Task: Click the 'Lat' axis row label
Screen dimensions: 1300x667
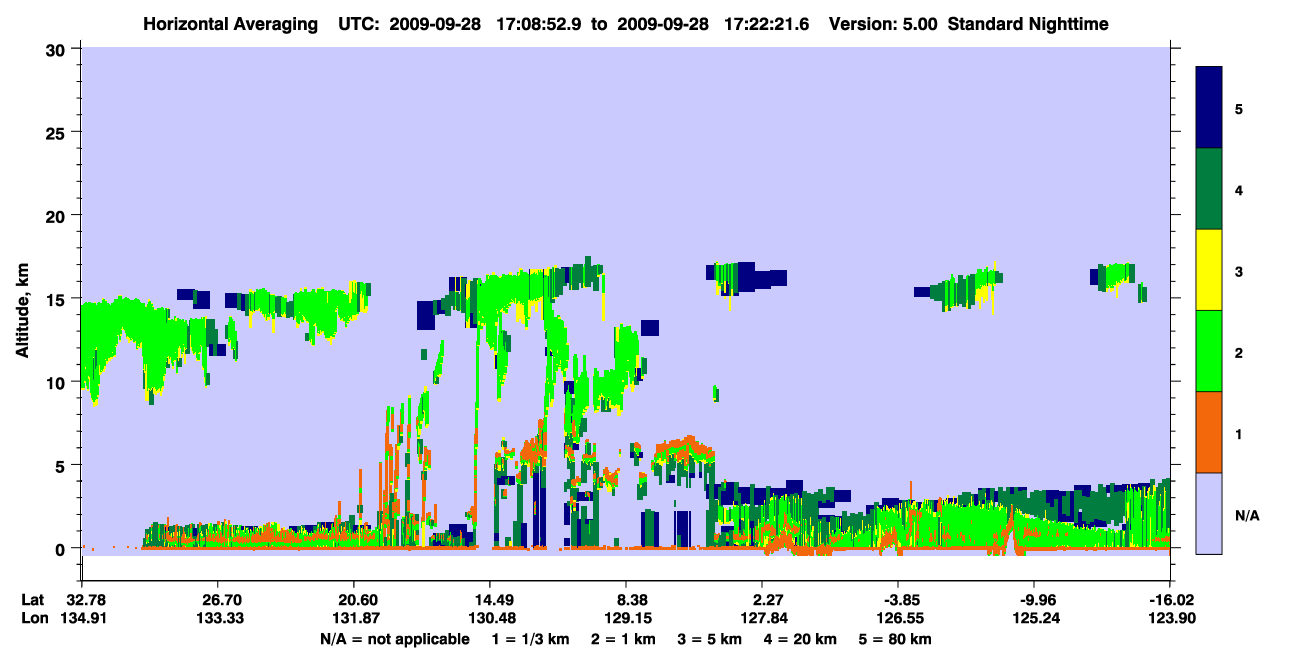Action: click(x=33, y=600)
